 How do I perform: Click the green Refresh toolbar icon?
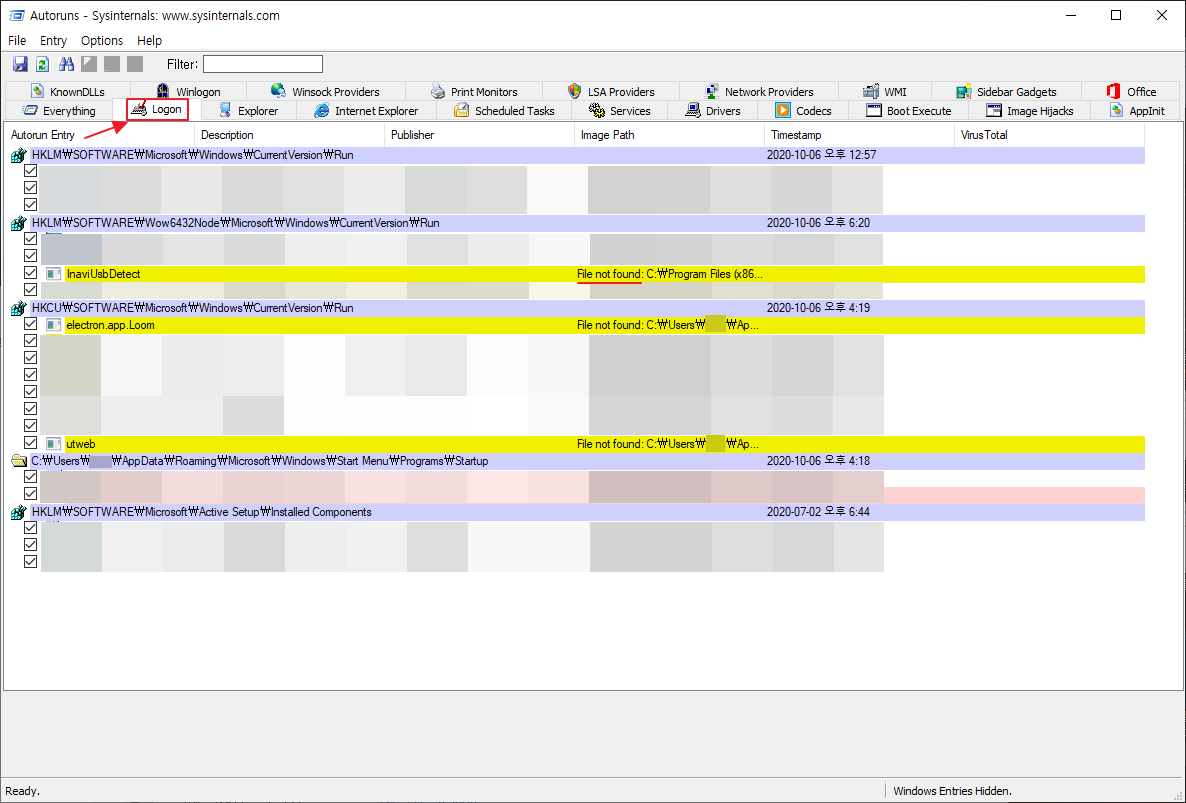[x=43, y=64]
